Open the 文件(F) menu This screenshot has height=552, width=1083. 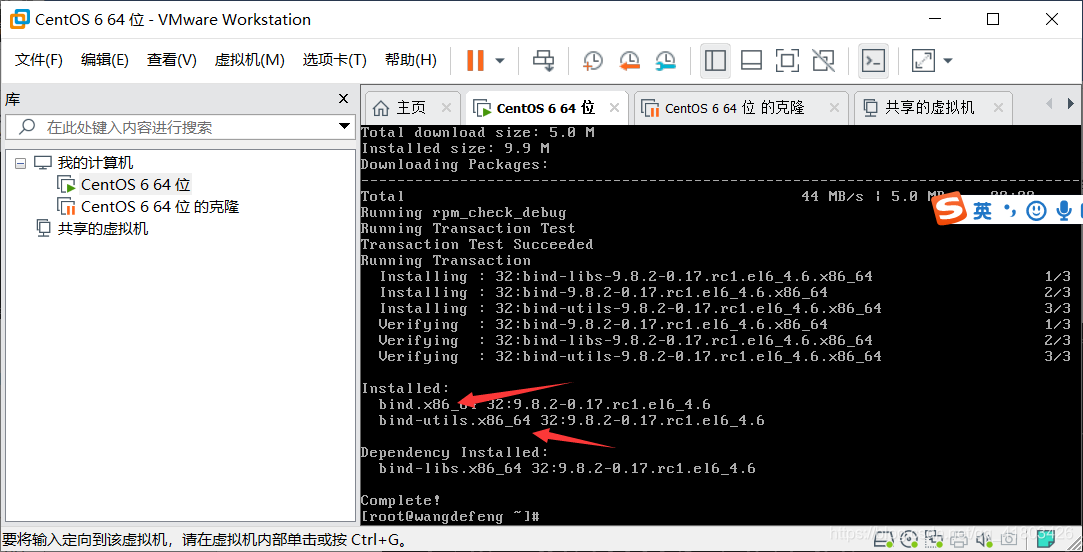click(x=39, y=60)
